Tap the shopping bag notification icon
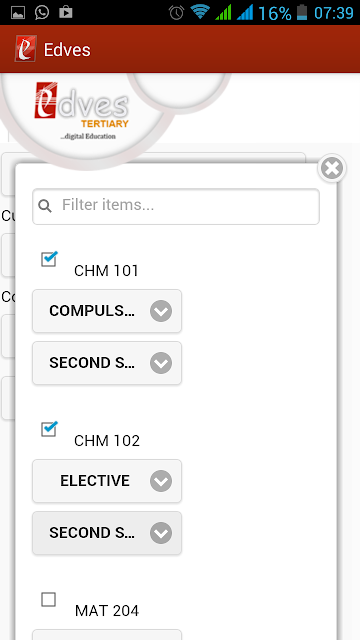Viewport: 360px width, 640px height. click(x=66, y=12)
